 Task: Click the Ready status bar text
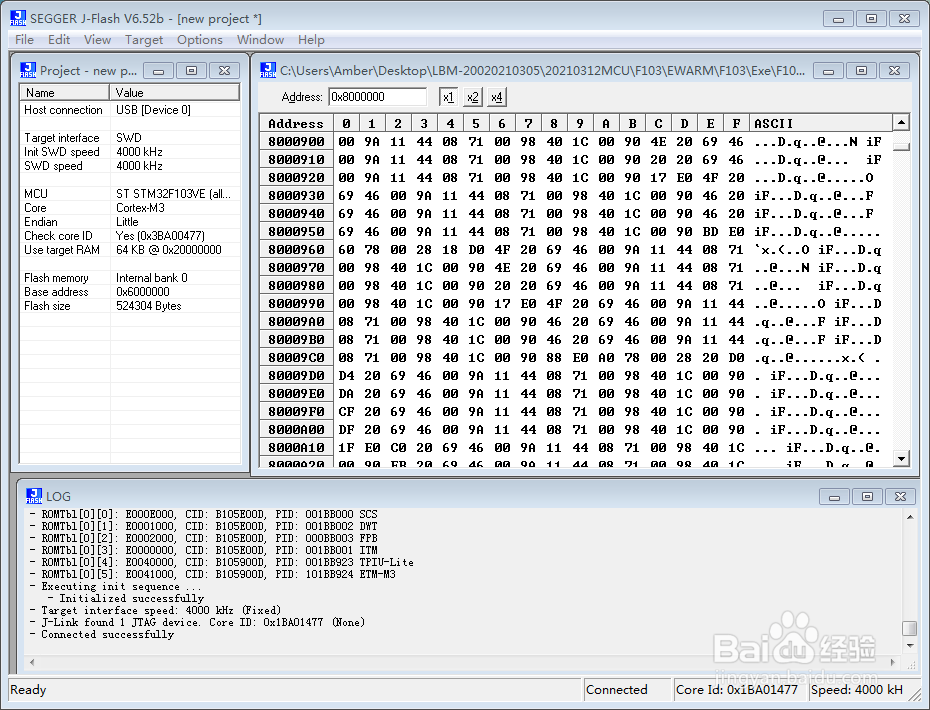tap(28, 690)
